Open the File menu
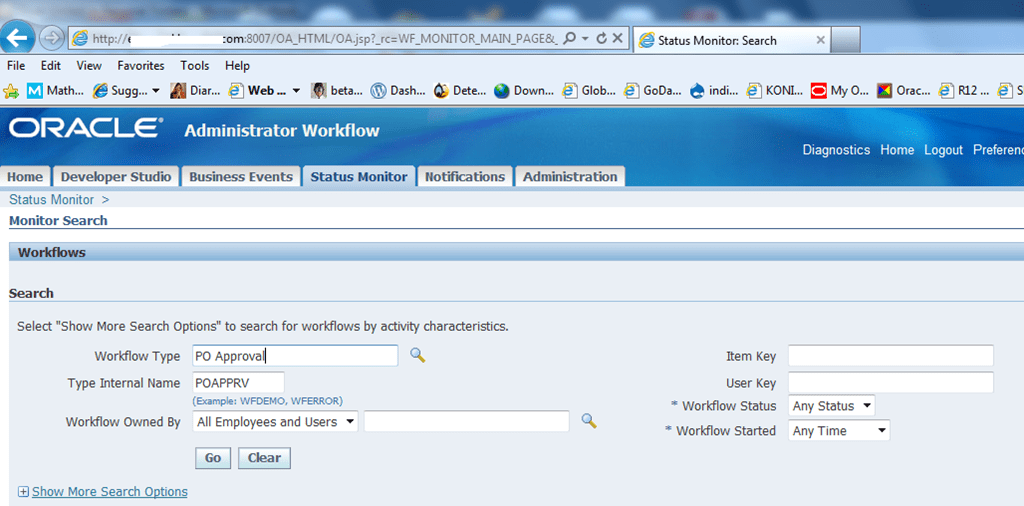 [x=16, y=66]
